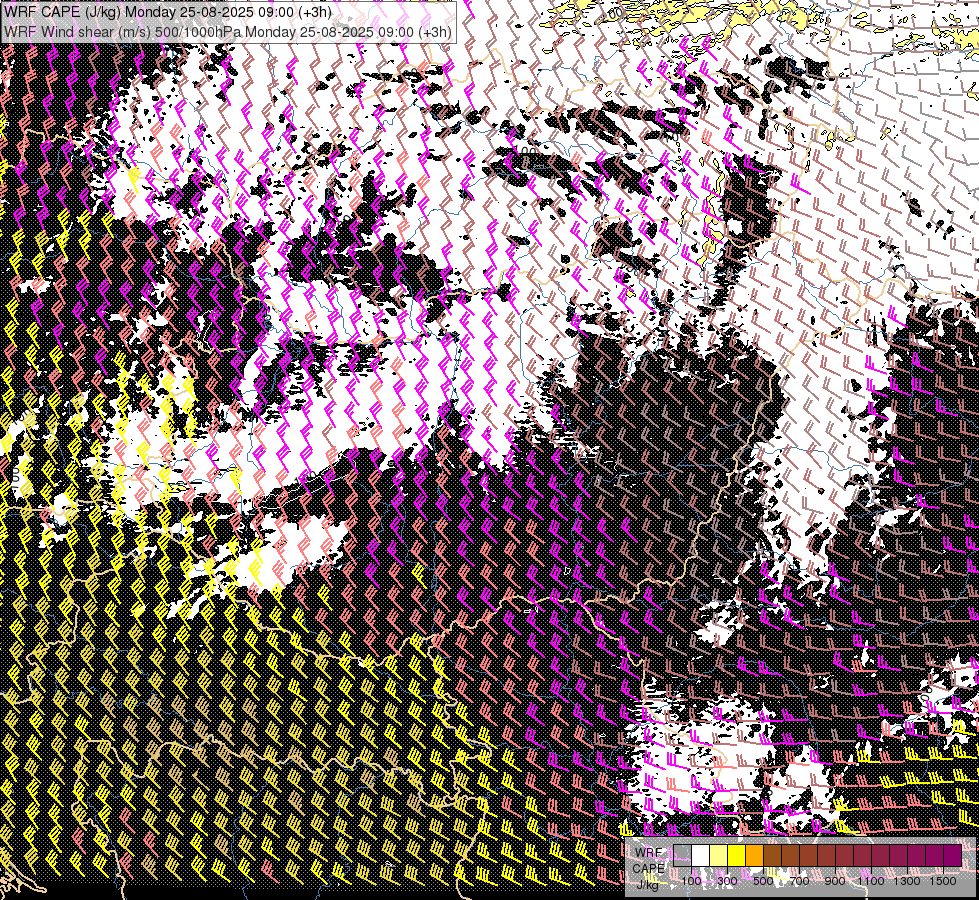Click the '1500' legend value label
The height and width of the screenshot is (900, 979).
pyautogui.click(x=943, y=881)
